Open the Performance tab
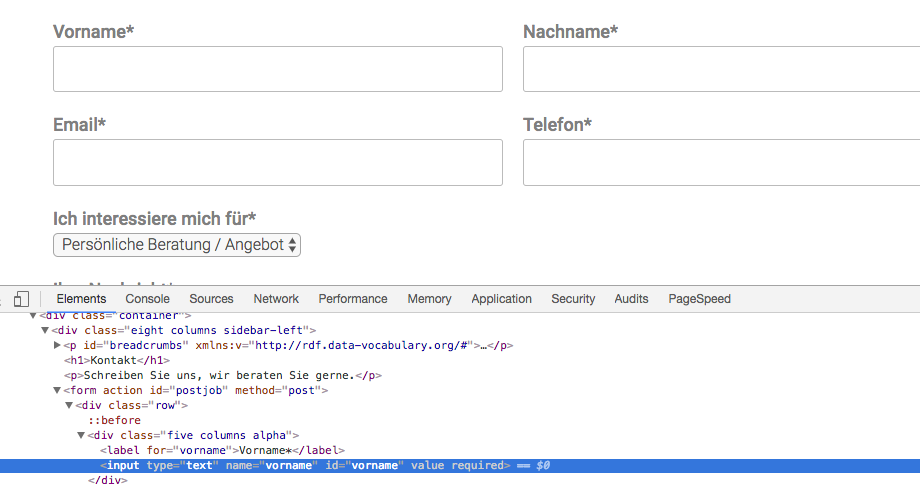This screenshot has height=484, width=920. [353, 299]
